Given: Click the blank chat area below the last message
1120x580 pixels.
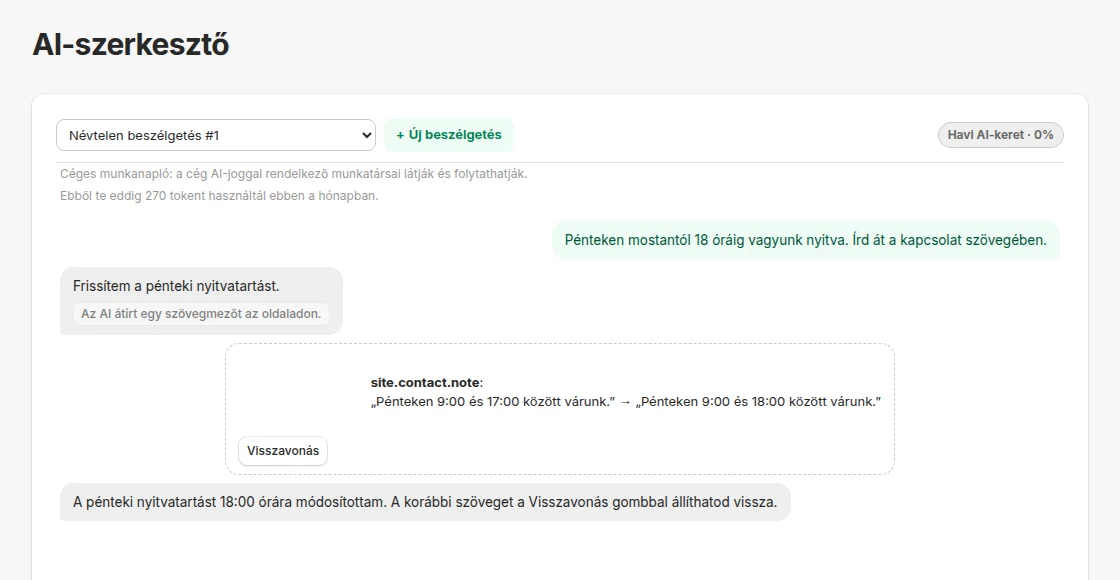Looking at the screenshot, I should point(560,550).
